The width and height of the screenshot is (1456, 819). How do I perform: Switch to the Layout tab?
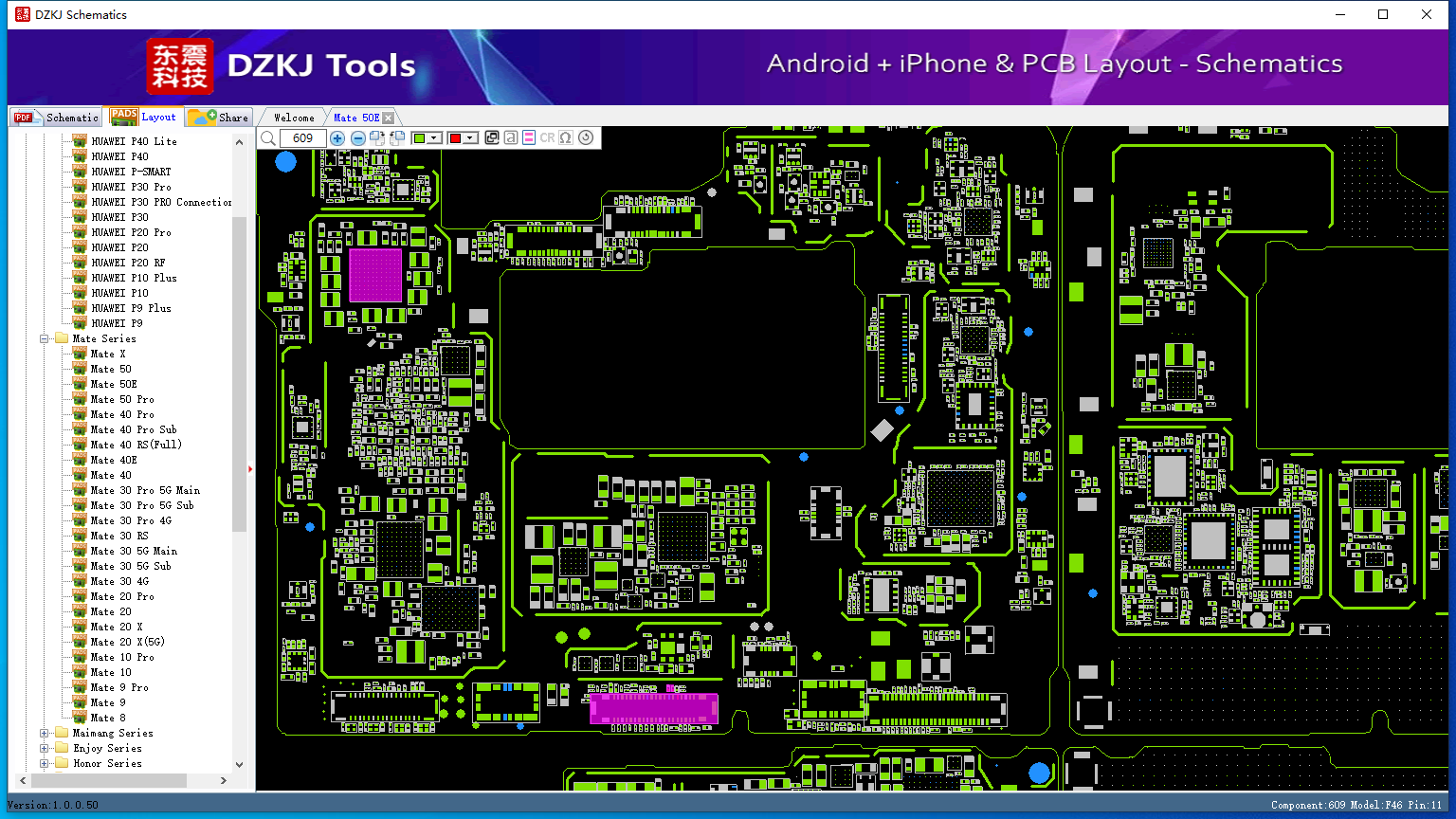coord(144,117)
